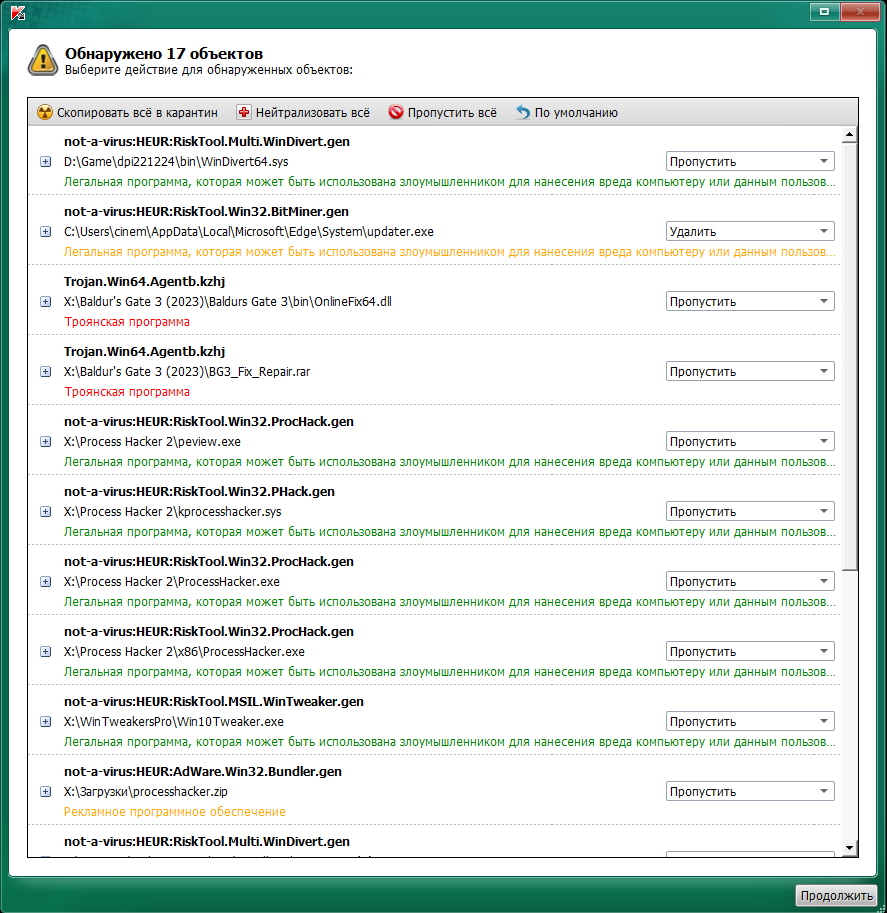Click the orange description under updater.exe
887x913 pixels.
(450, 252)
